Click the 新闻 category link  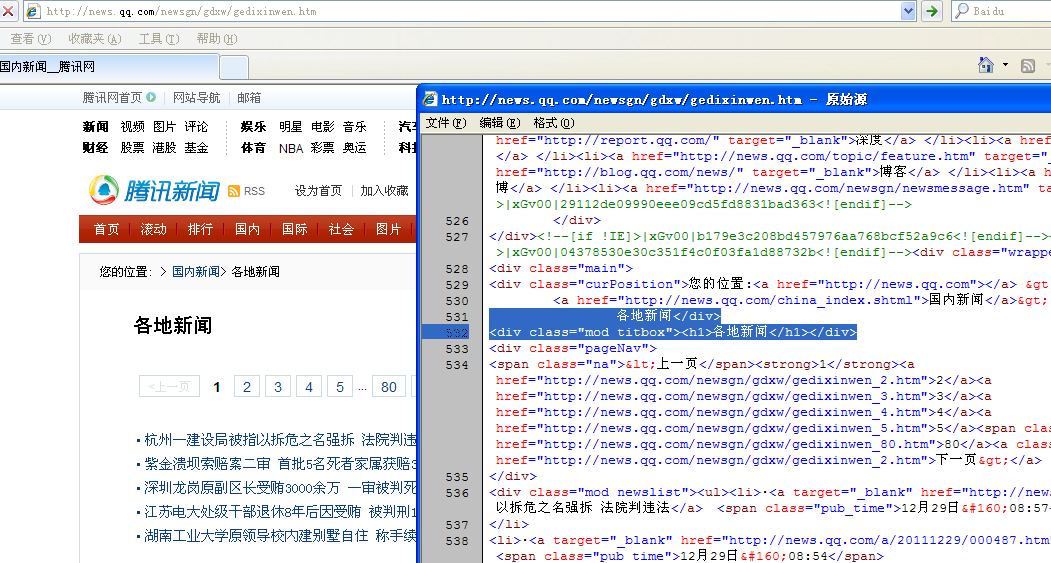tap(95, 127)
